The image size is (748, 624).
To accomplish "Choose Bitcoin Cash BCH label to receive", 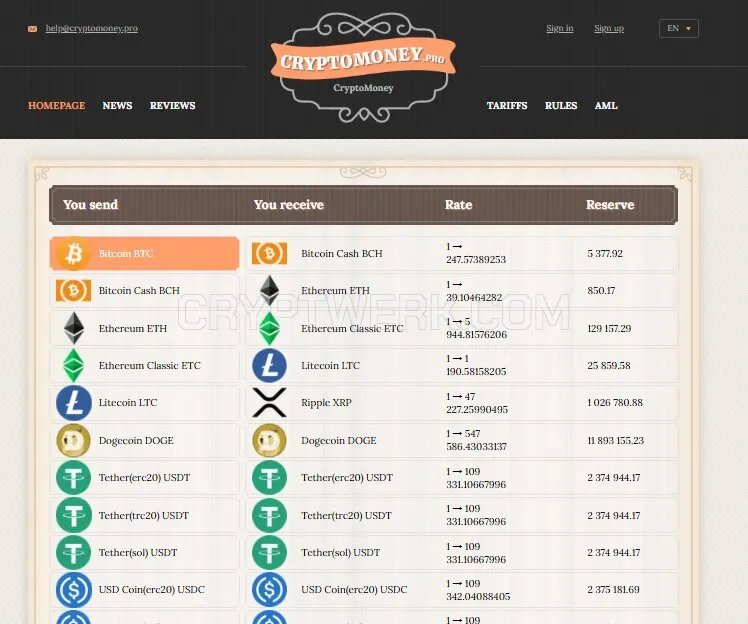I will (342, 253).
